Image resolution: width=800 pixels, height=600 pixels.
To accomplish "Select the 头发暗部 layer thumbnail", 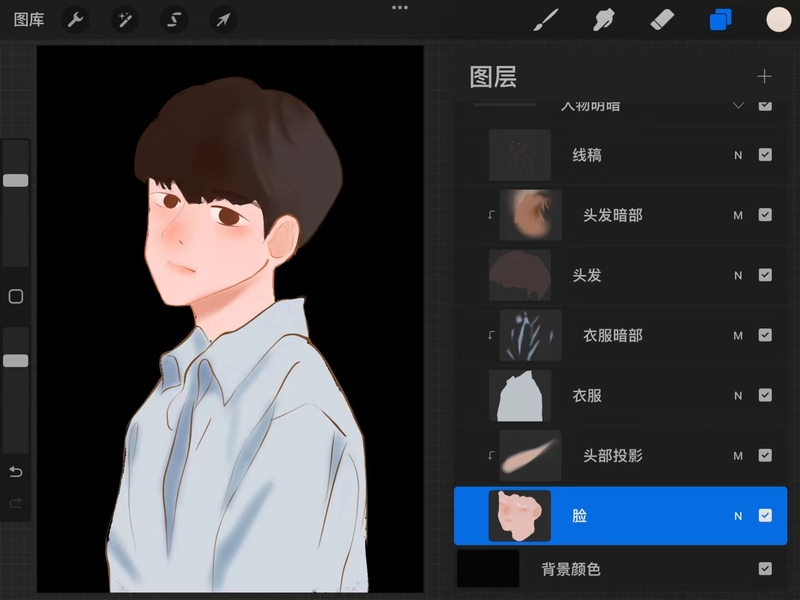I will (530, 215).
